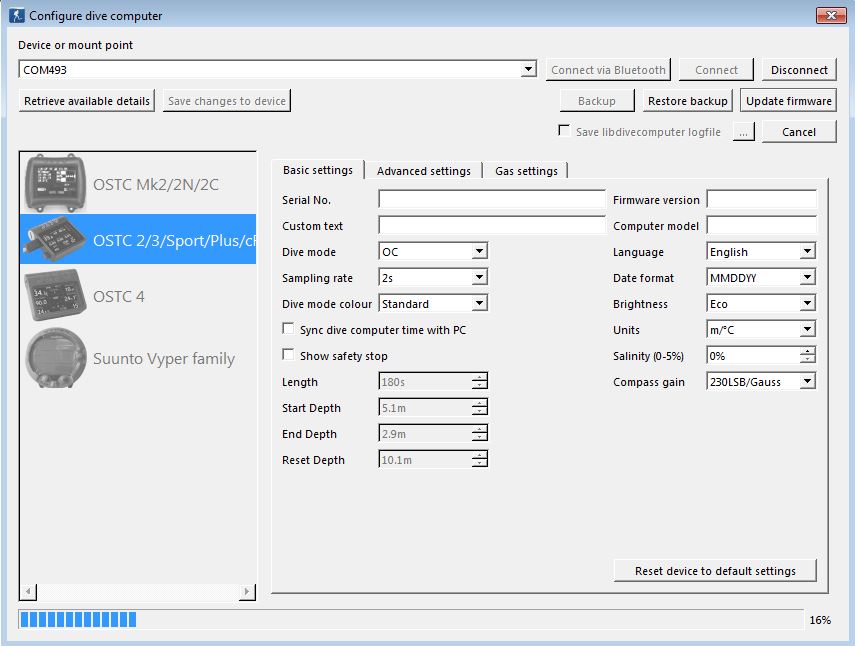Click the Subsurface app icon in title bar

pyautogui.click(x=16, y=16)
